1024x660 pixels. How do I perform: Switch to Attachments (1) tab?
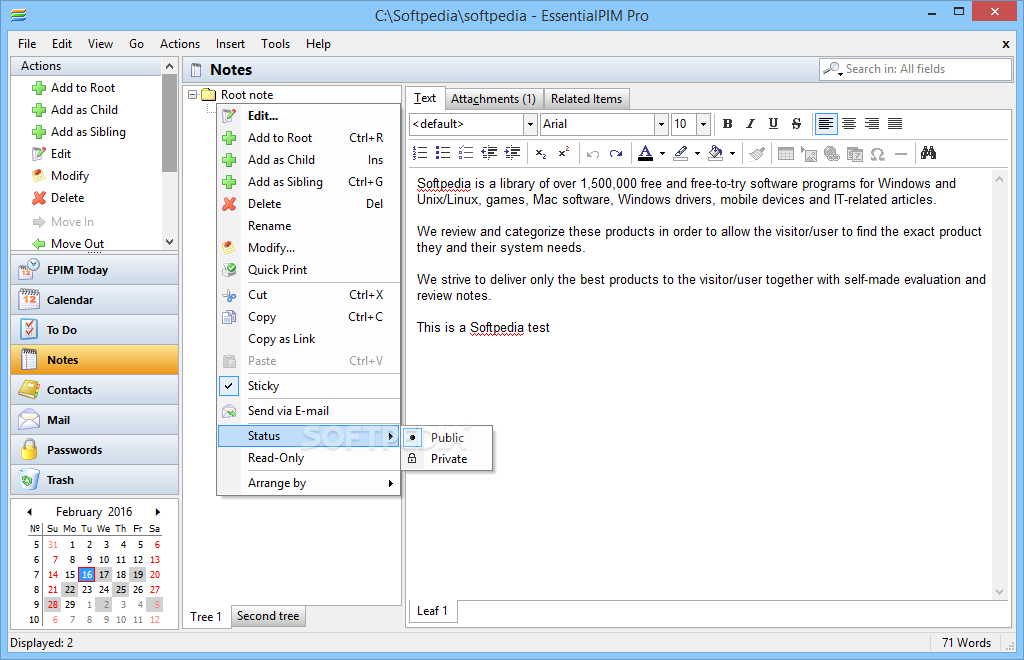[x=493, y=99]
